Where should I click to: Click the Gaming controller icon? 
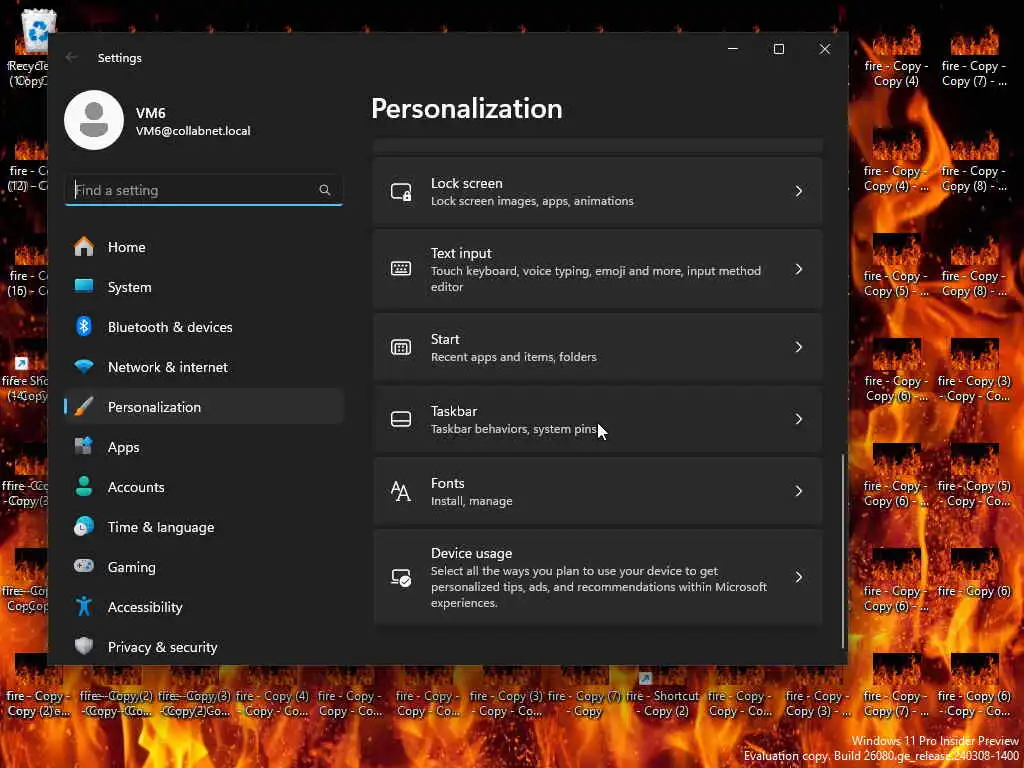84,566
